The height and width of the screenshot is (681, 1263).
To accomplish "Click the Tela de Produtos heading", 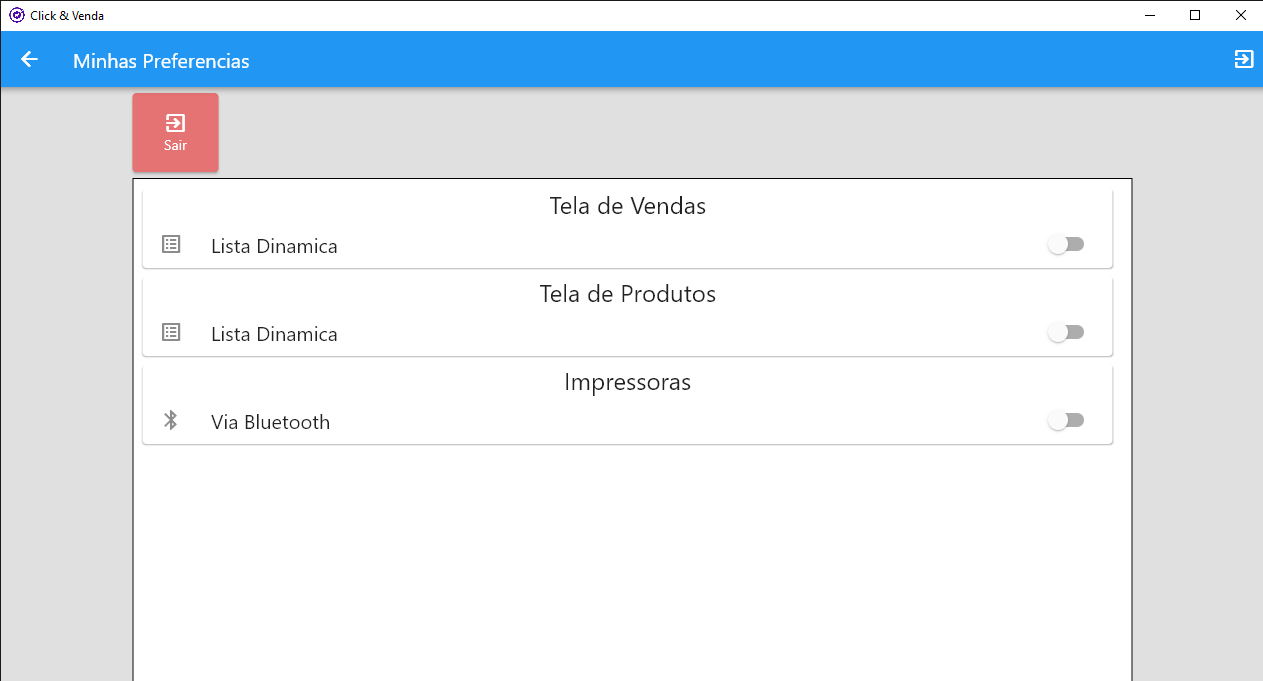I will 627,294.
